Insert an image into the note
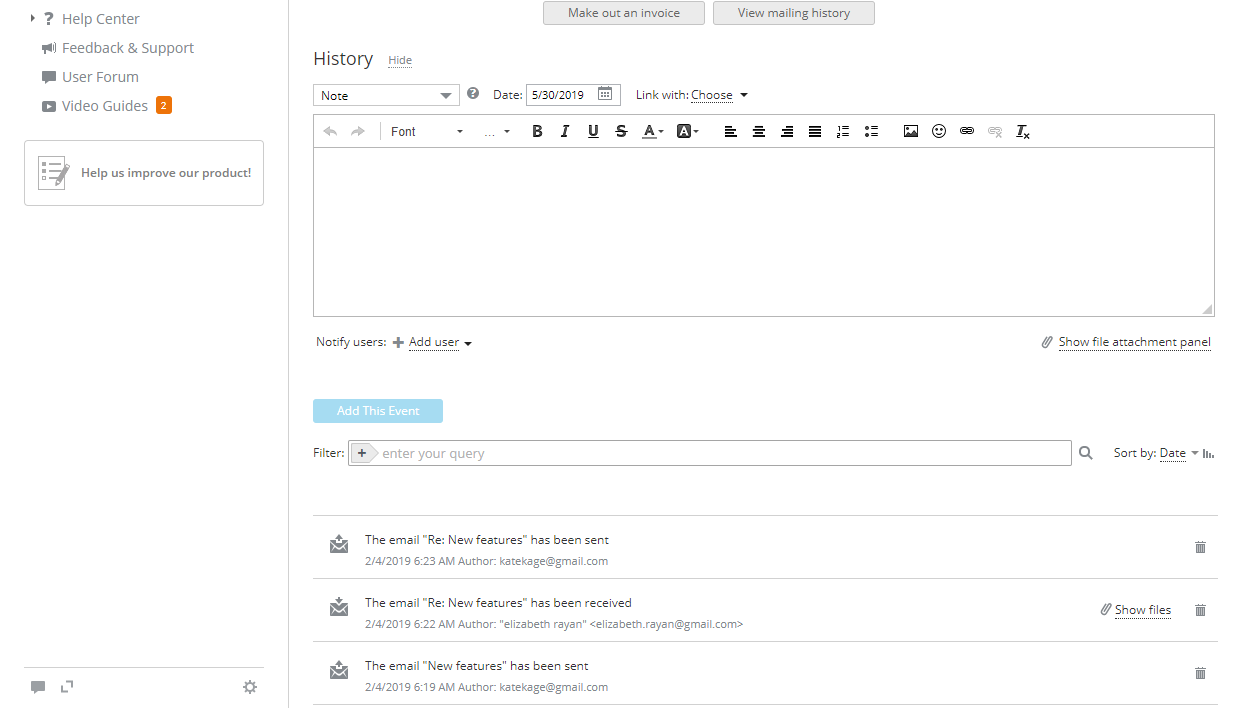This screenshot has height=708, width=1240. pos(910,131)
